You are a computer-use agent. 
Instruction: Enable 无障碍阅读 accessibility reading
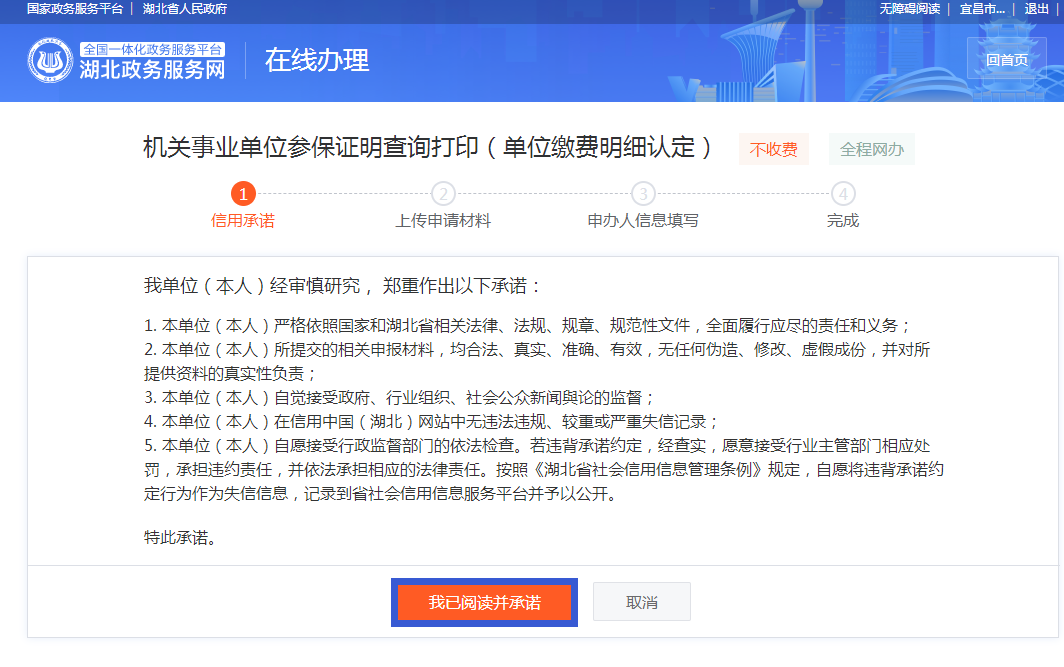[x=909, y=9]
